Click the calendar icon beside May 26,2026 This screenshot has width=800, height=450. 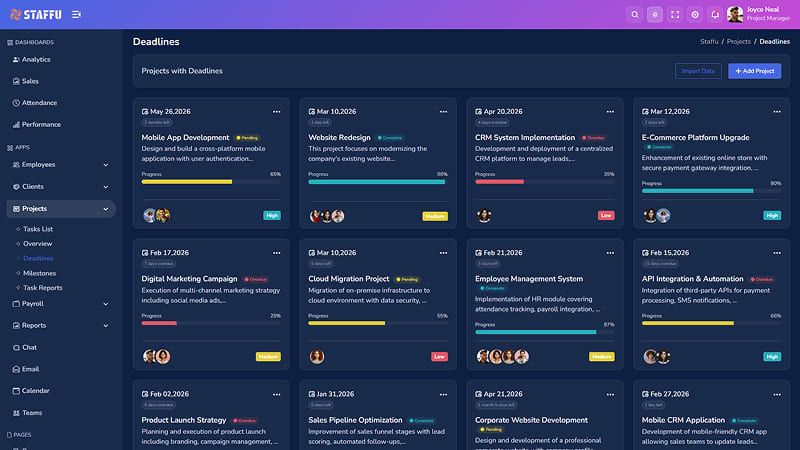click(145, 112)
